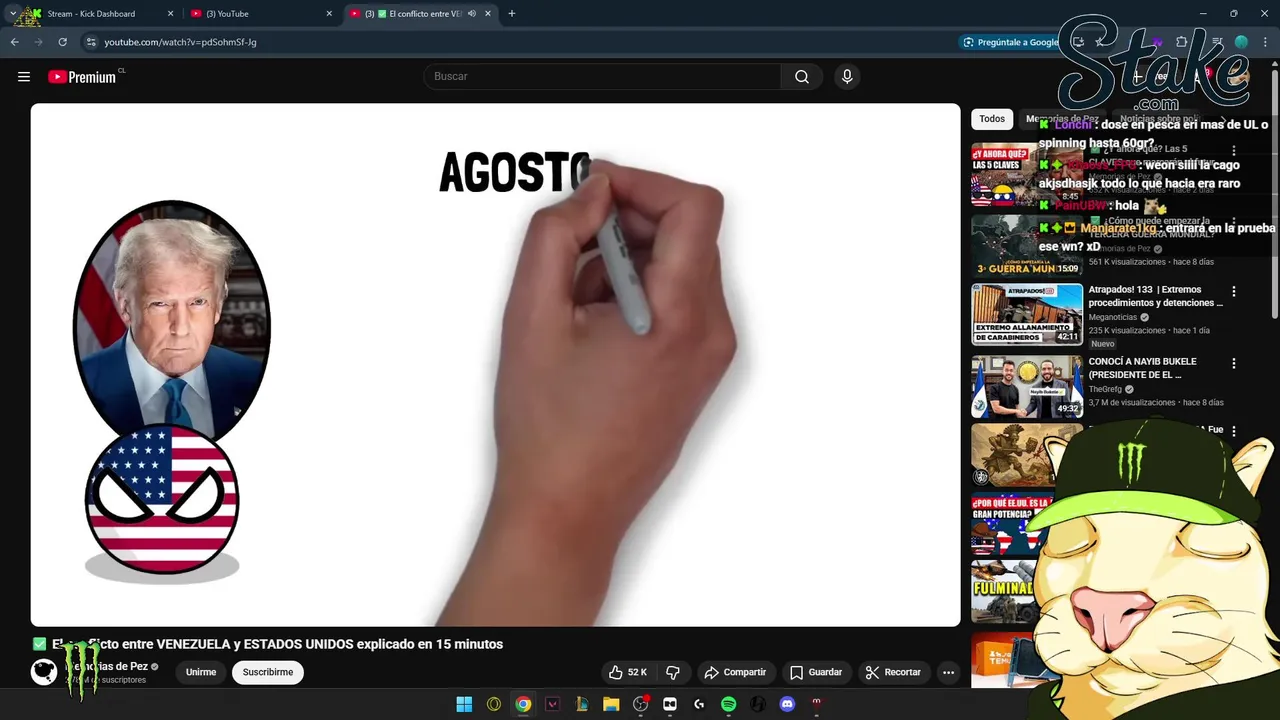The width and height of the screenshot is (1280, 720).
Task: Go back in browser history
Action: pyautogui.click(x=15, y=42)
